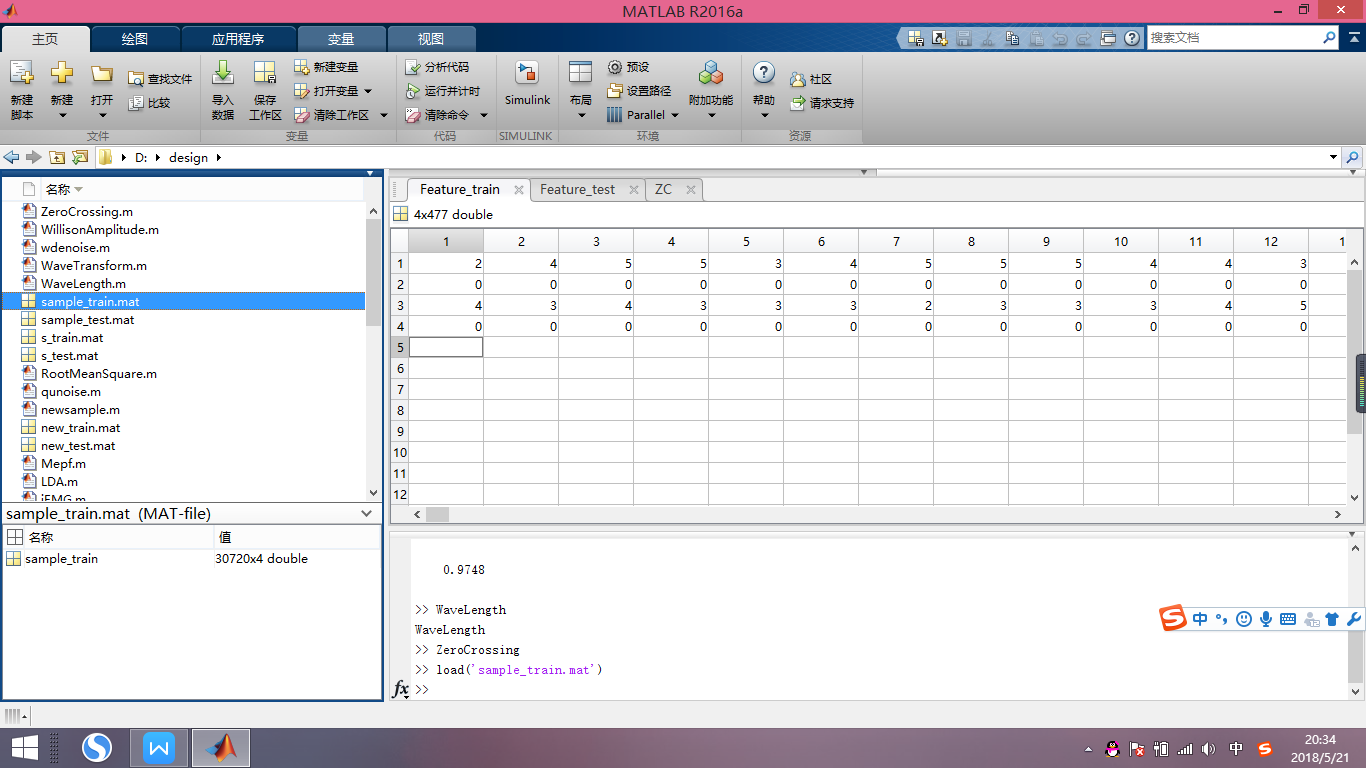
Task: Click the Set Path (设置路径) icon
Action: pos(615,91)
